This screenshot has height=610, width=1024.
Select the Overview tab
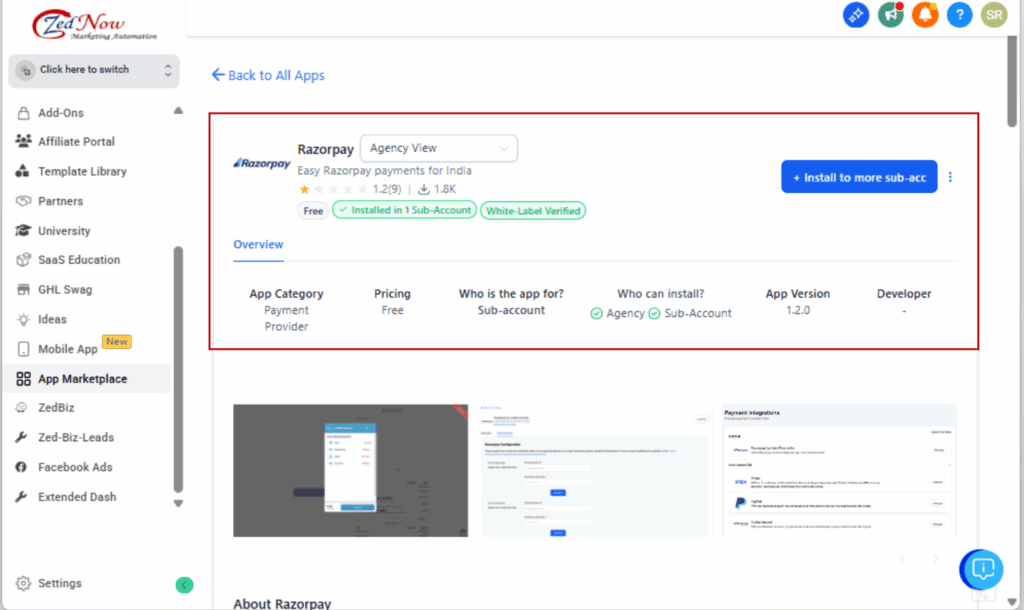[x=258, y=245]
